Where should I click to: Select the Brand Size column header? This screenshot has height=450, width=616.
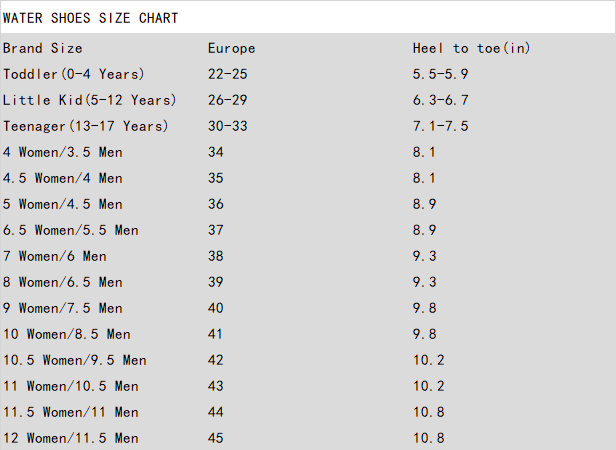coord(43,48)
